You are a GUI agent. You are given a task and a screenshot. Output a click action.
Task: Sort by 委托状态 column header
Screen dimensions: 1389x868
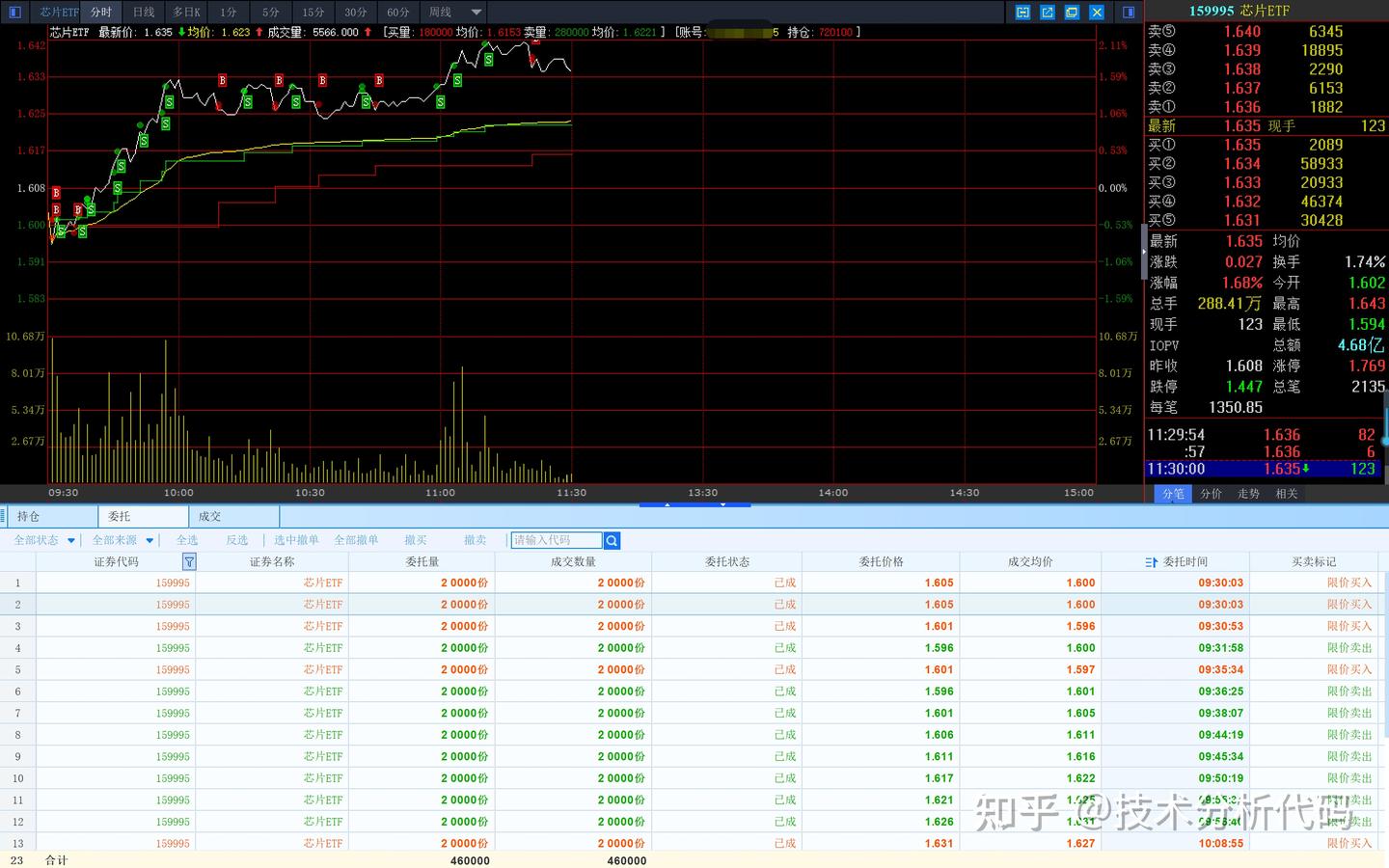(727, 561)
